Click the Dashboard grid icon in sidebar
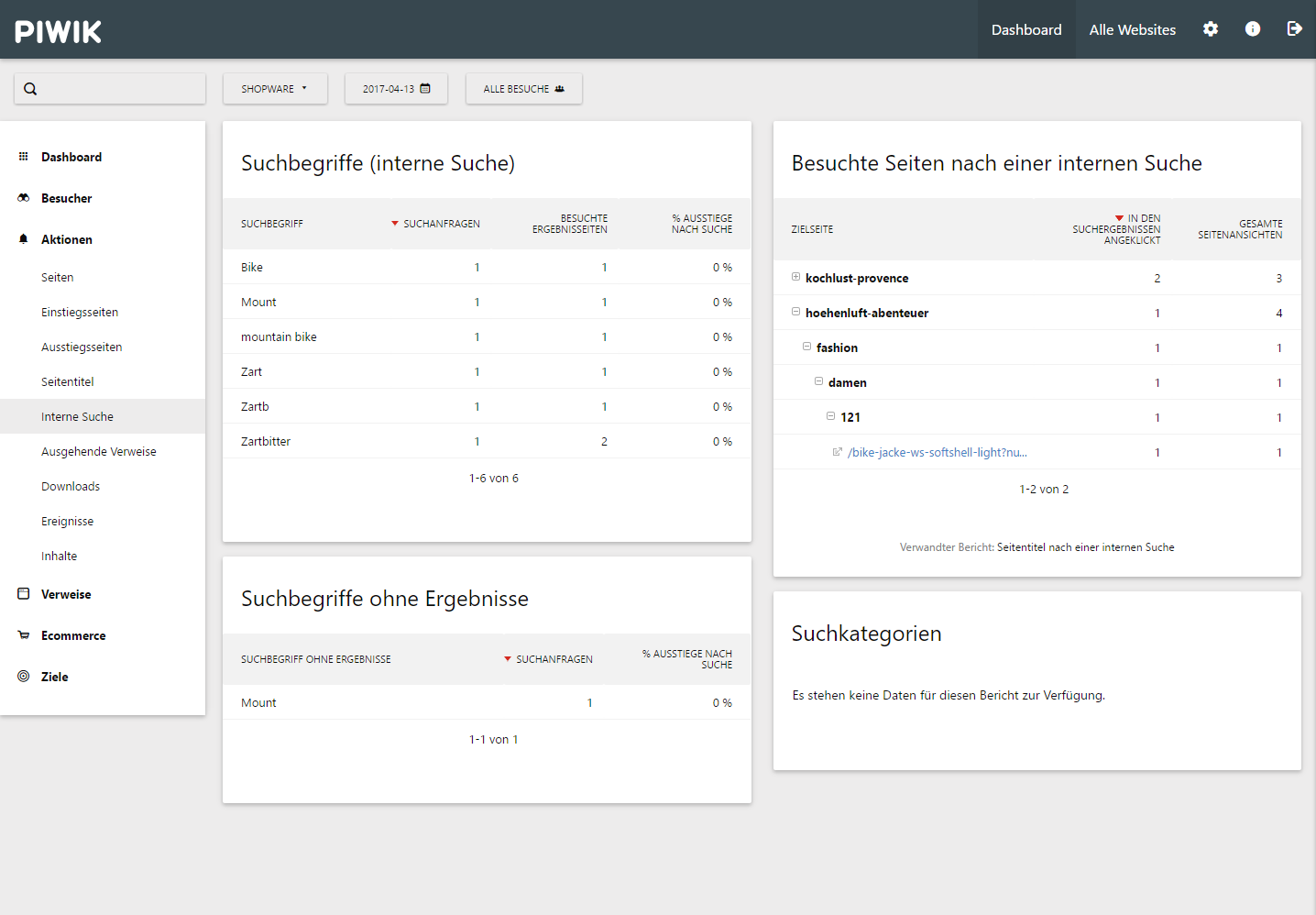This screenshot has width=1316, height=915. pyautogui.click(x=24, y=157)
